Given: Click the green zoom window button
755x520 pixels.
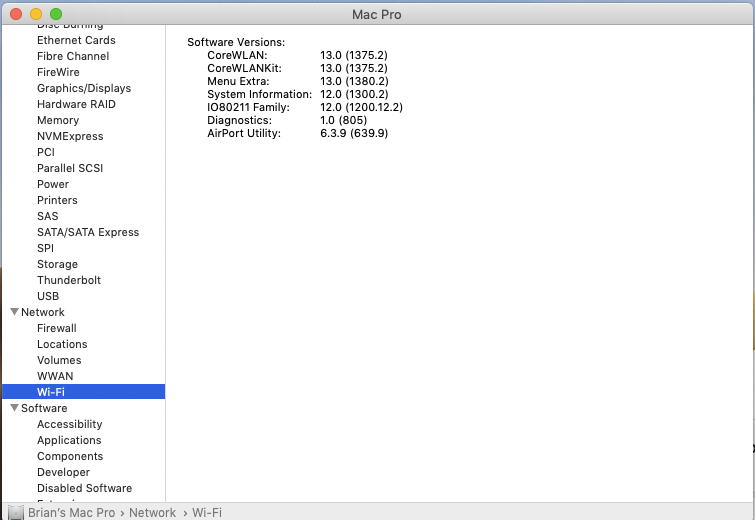Looking at the screenshot, I should [56, 14].
